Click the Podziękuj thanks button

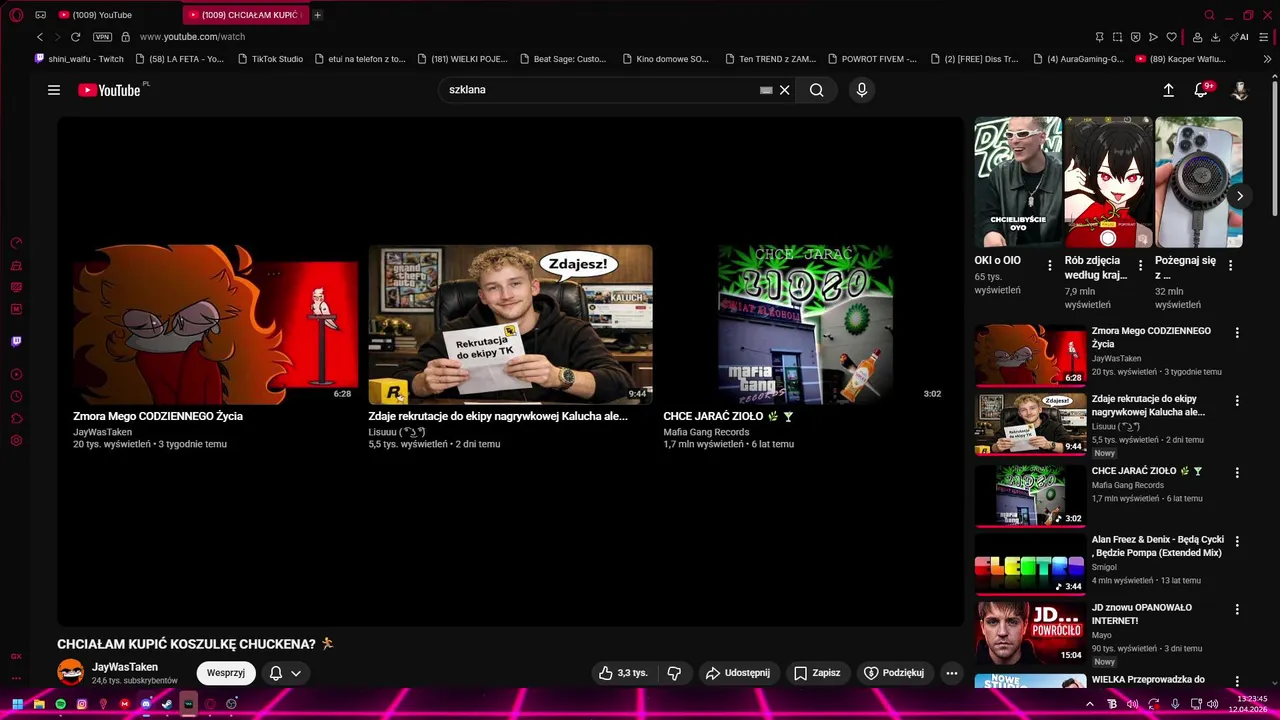[x=894, y=673]
